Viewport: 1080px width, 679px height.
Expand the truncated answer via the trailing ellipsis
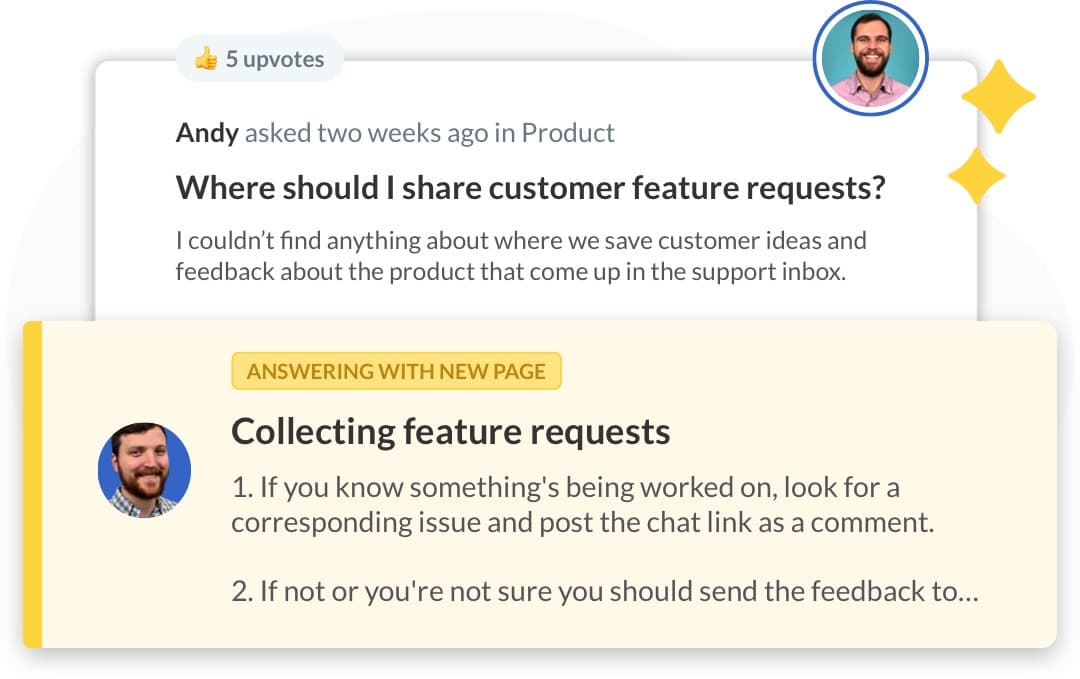967,592
